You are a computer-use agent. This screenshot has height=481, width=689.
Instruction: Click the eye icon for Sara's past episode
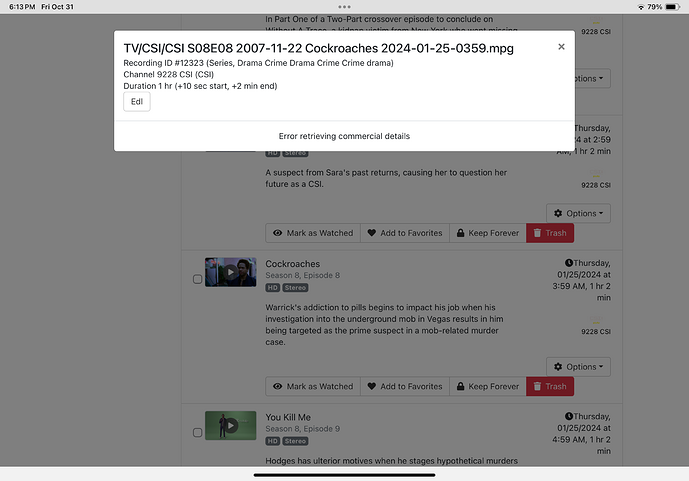point(277,233)
